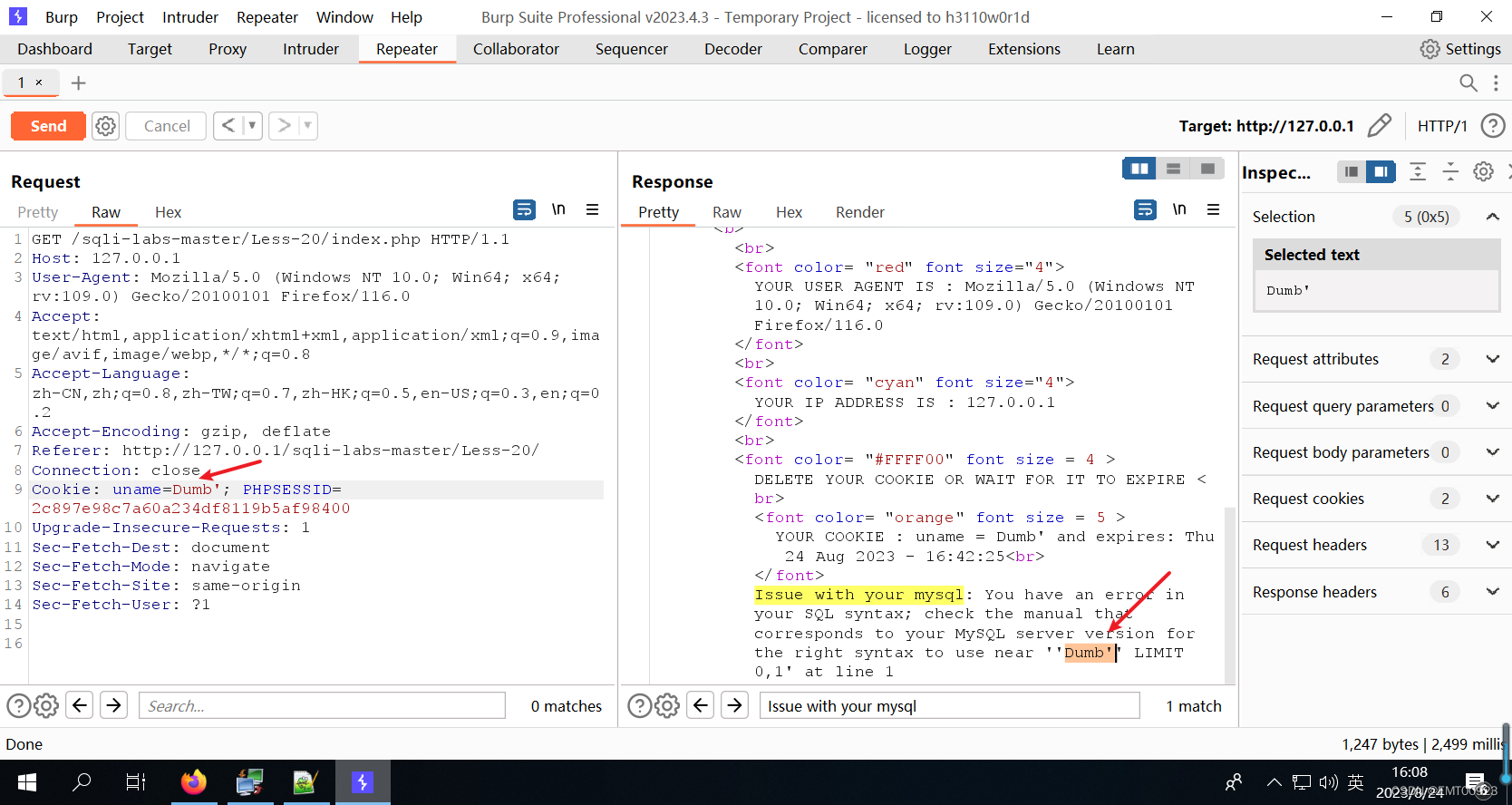This screenshot has height=805, width=1512.
Task: Collapse the Selection section
Action: pos(1492,217)
